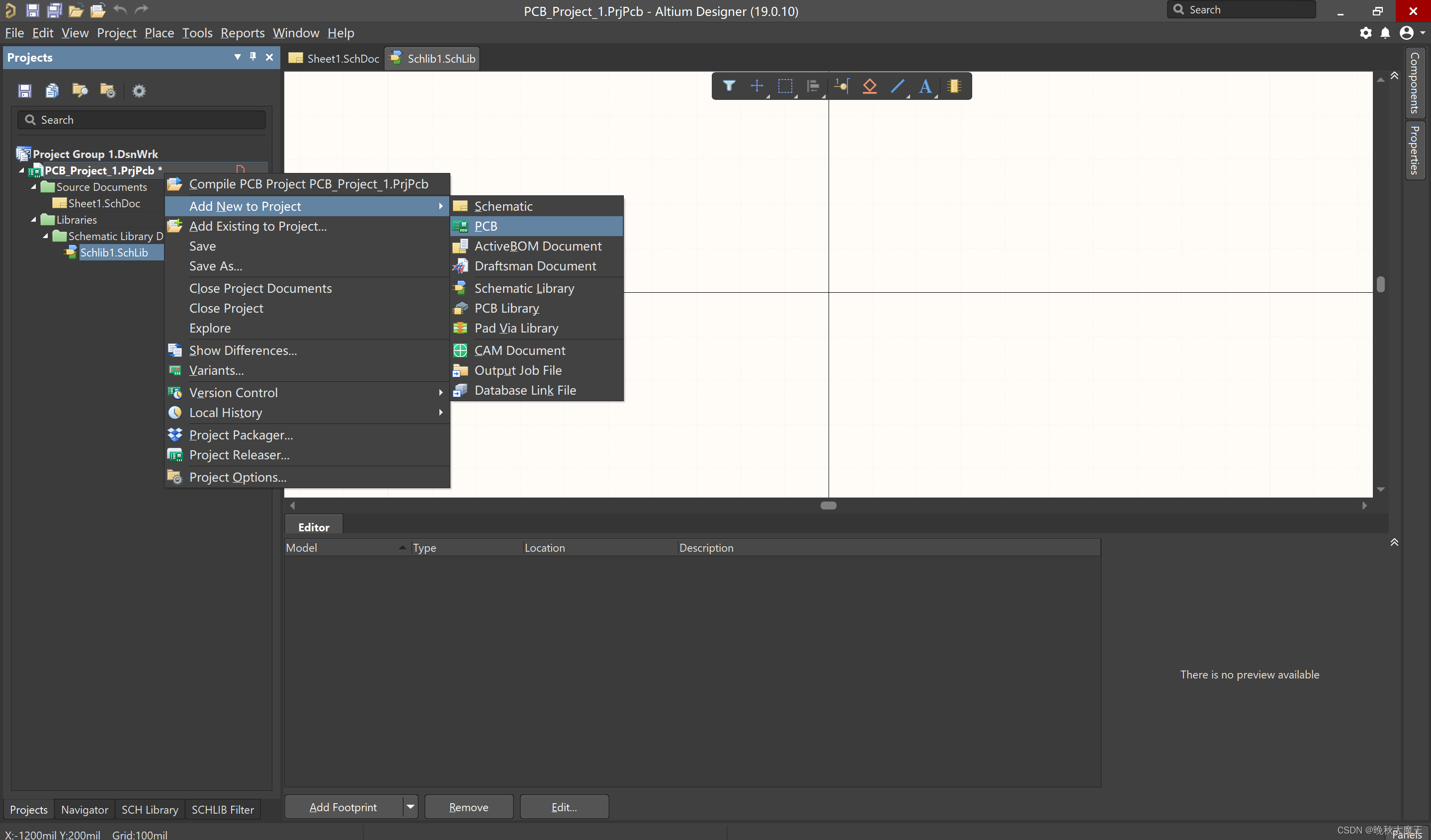Collapse the Libraries folder tree node

coord(33,220)
